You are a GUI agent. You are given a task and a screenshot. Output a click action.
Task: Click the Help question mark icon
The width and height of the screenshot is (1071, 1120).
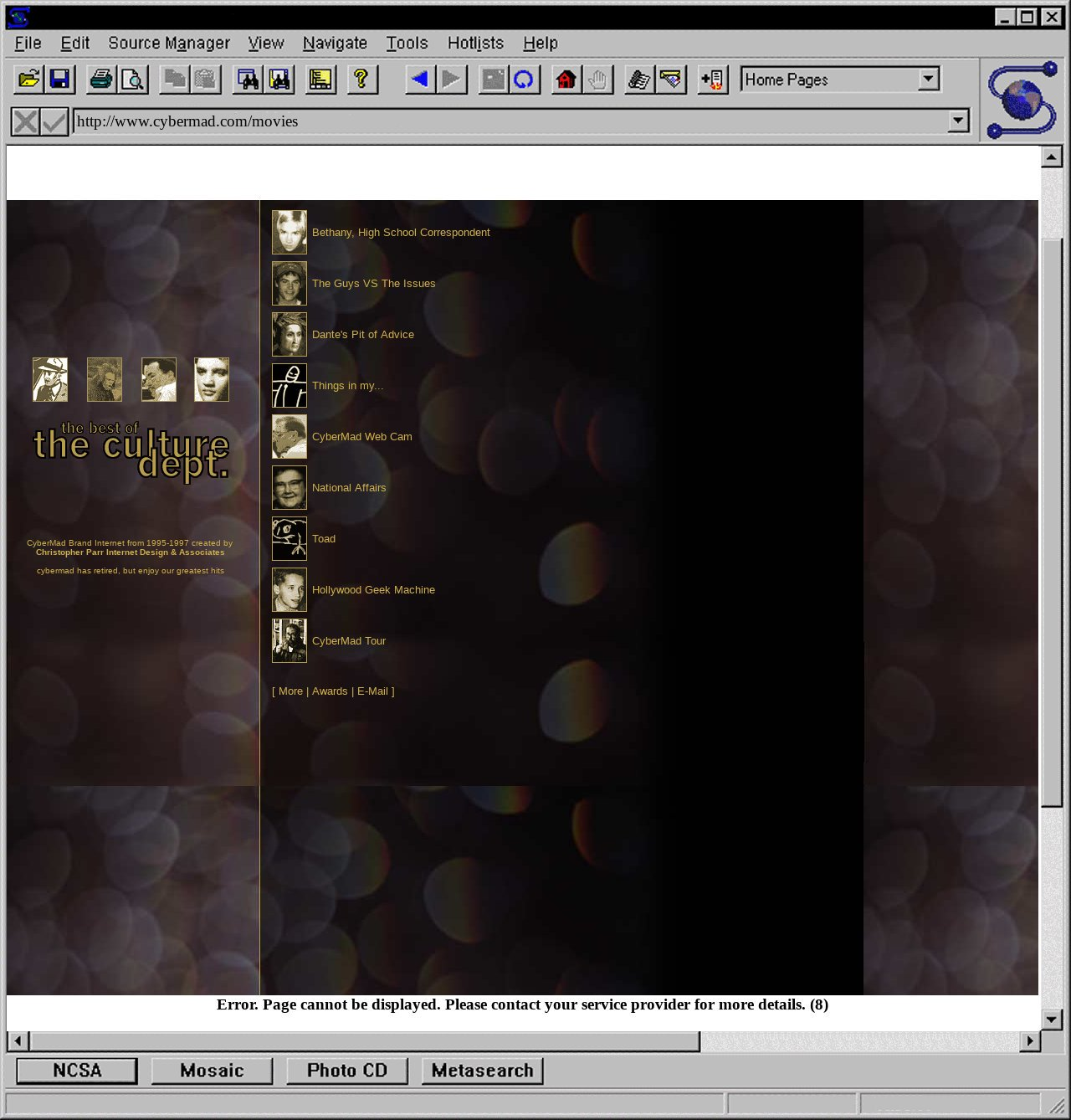(361, 80)
